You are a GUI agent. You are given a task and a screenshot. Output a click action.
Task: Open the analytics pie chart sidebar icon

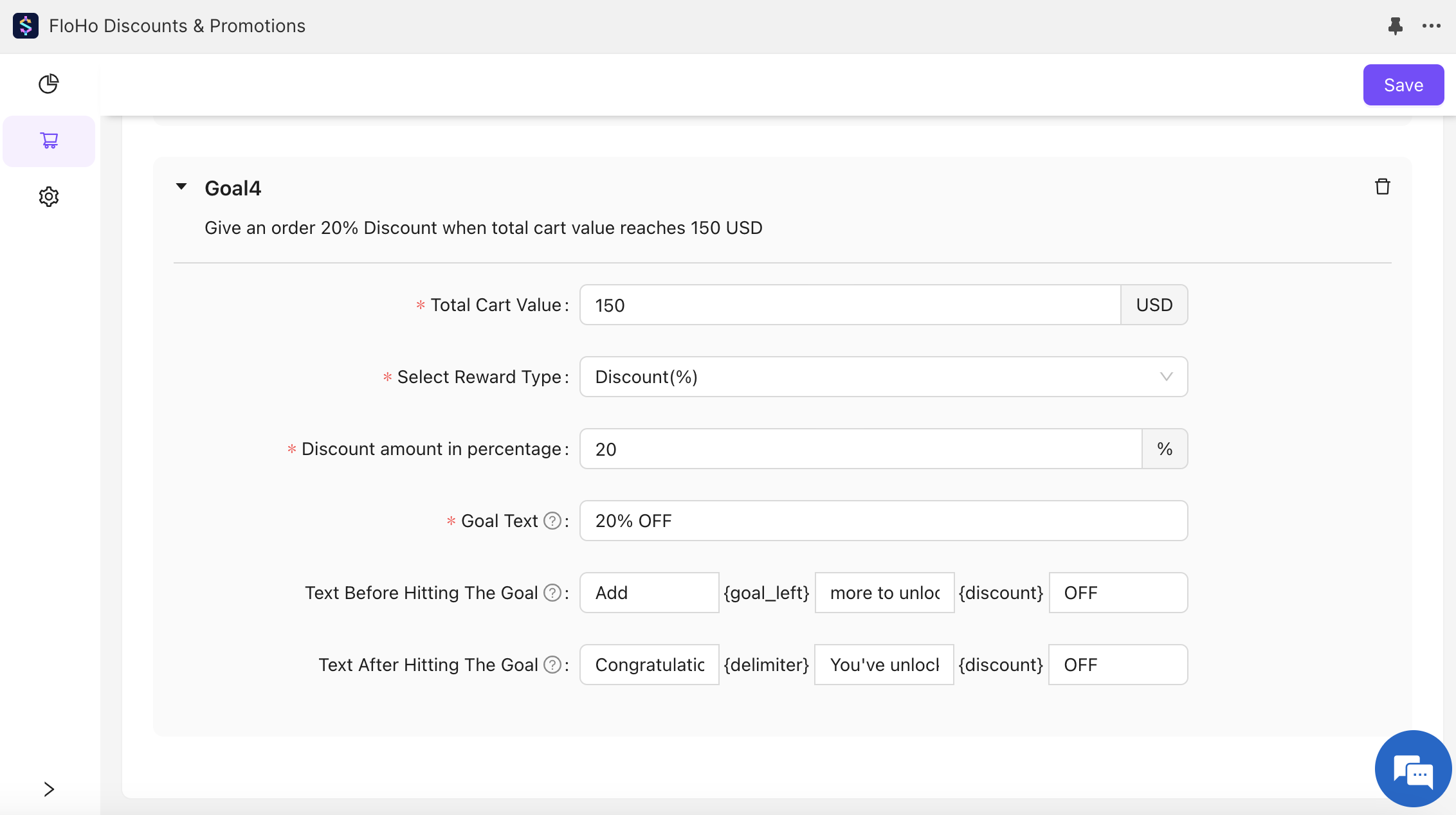(49, 84)
